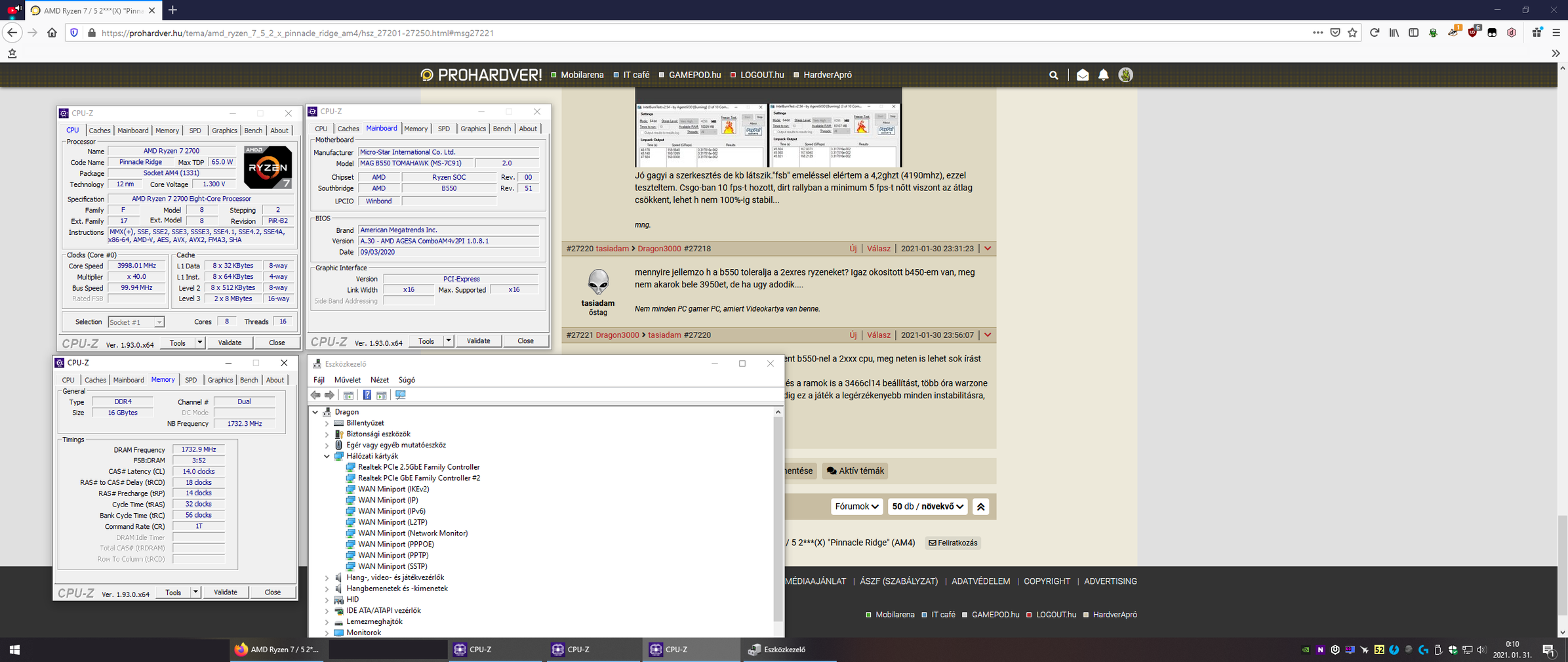Switch to Bench tab in CPU-Z Mainboard window
1568x662 pixels.
point(502,129)
